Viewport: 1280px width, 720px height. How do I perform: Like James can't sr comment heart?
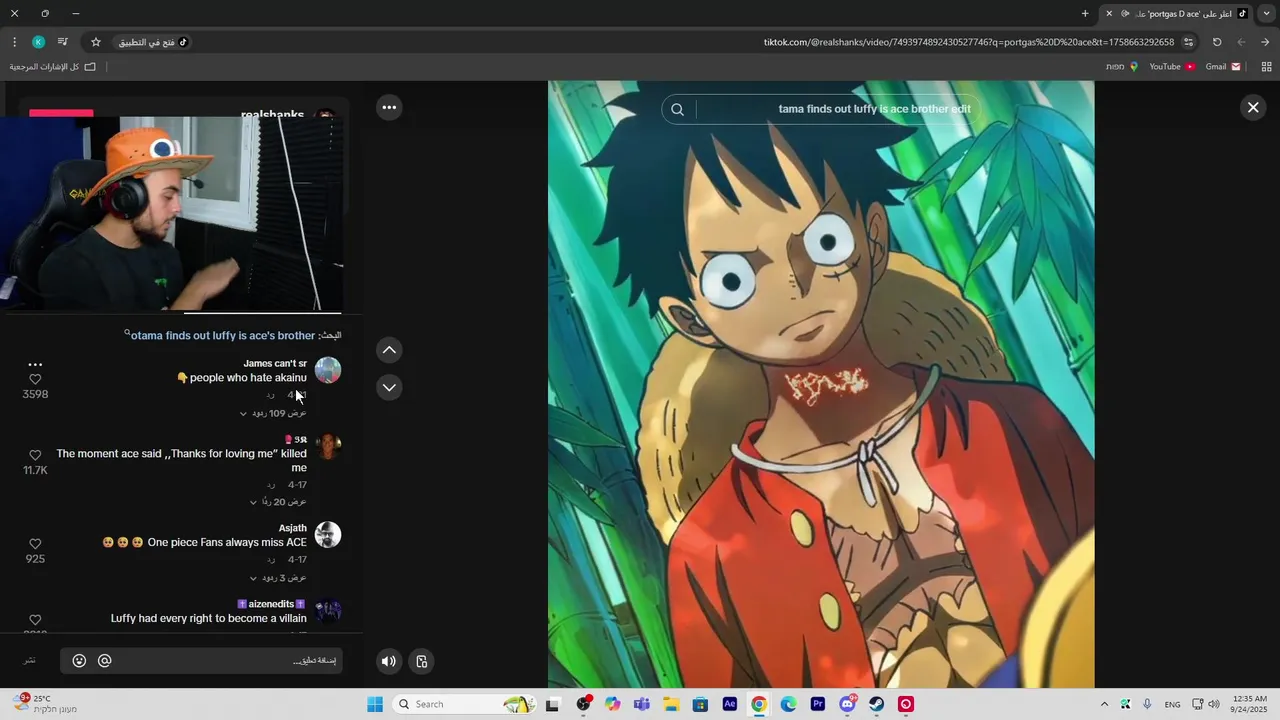pos(35,380)
